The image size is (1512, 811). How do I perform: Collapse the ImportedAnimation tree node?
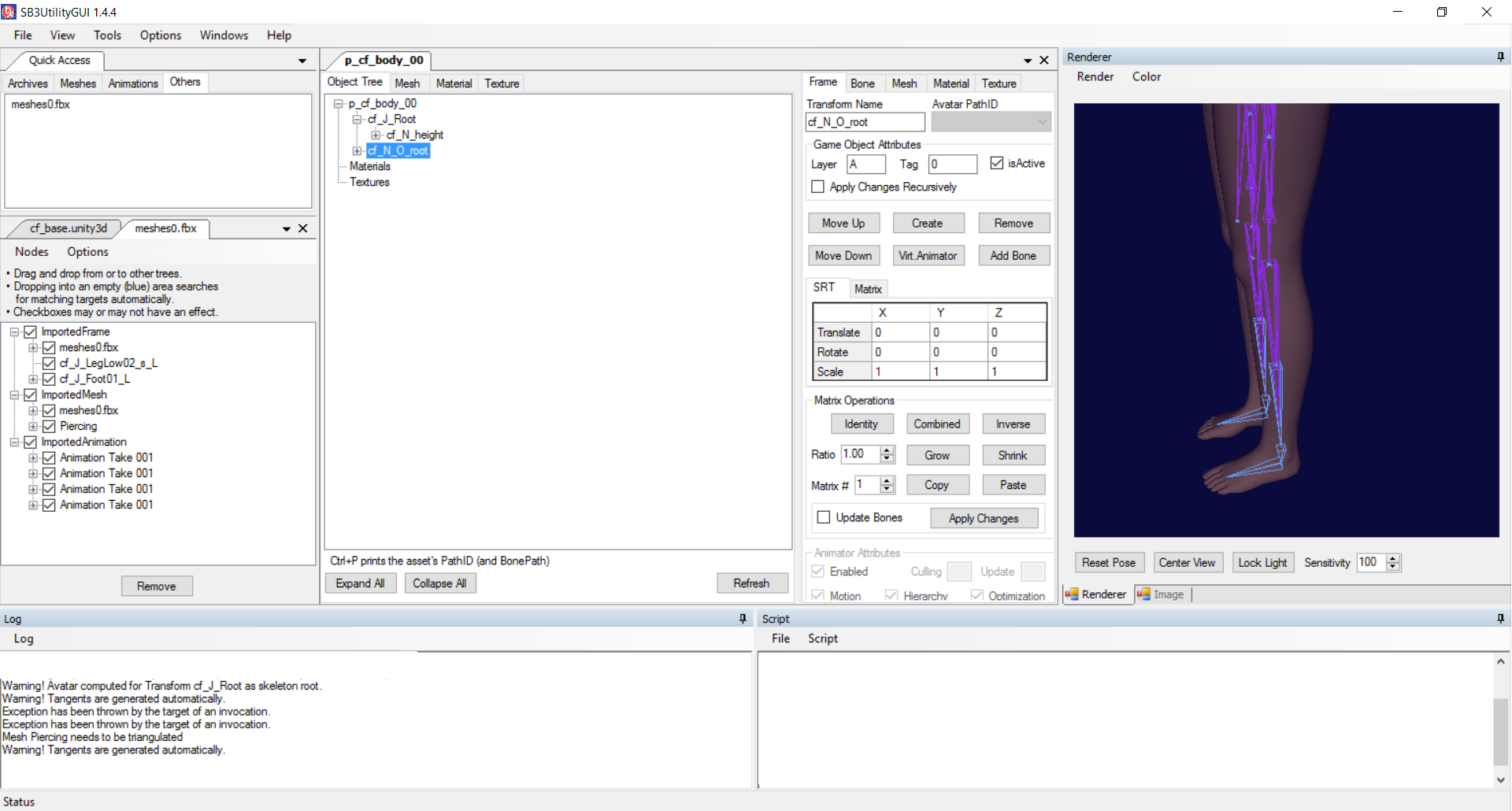coord(14,443)
